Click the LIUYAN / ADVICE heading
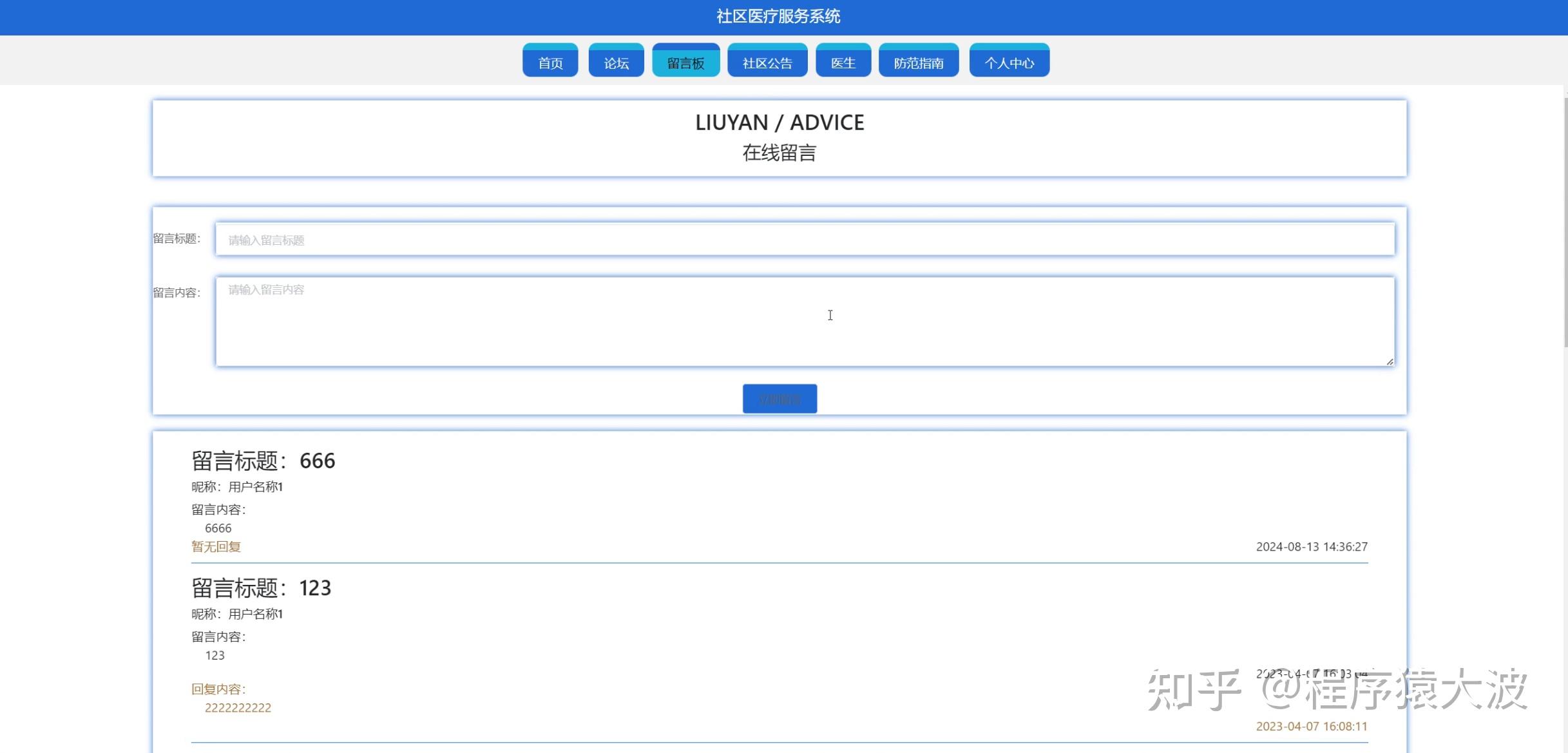Viewport: 1568px width, 753px height. click(779, 122)
